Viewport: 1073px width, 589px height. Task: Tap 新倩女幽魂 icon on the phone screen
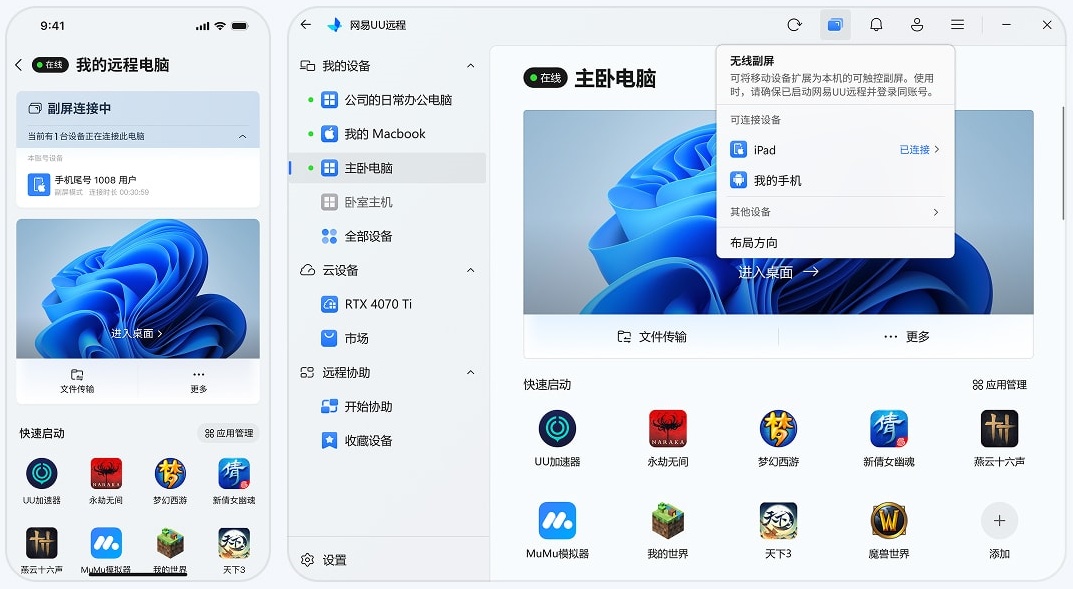234,473
